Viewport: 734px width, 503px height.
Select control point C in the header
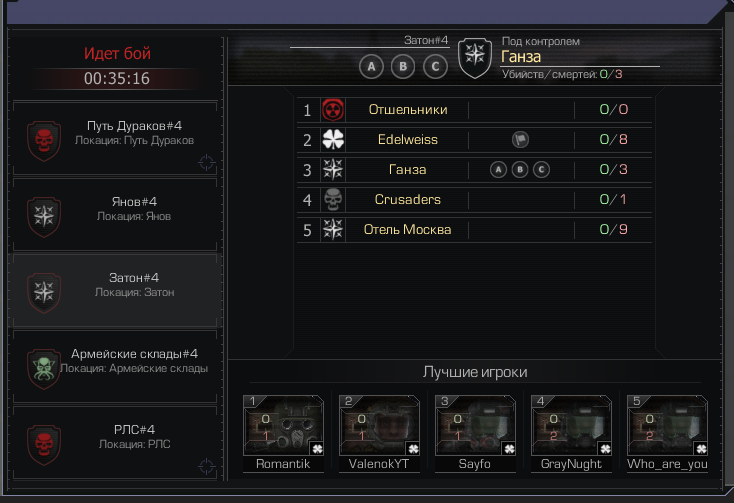click(x=435, y=67)
